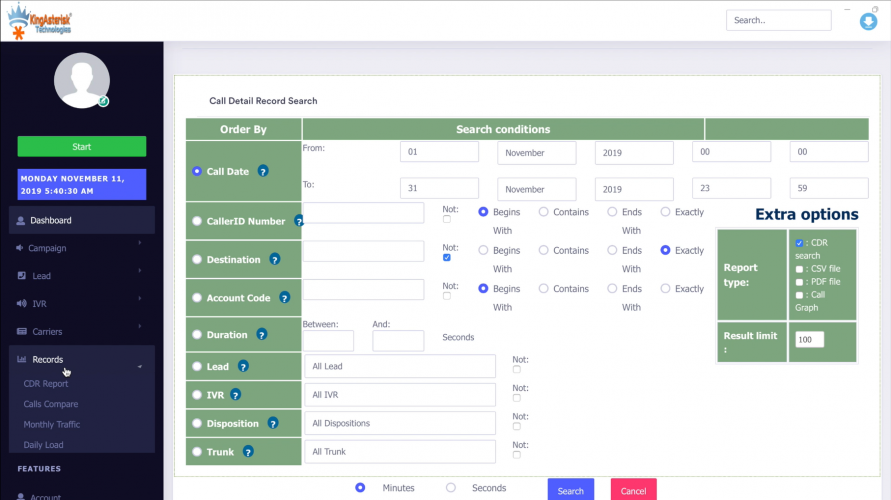Open the All Dispositions dropdown
The image size is (891, 500).
400,423
